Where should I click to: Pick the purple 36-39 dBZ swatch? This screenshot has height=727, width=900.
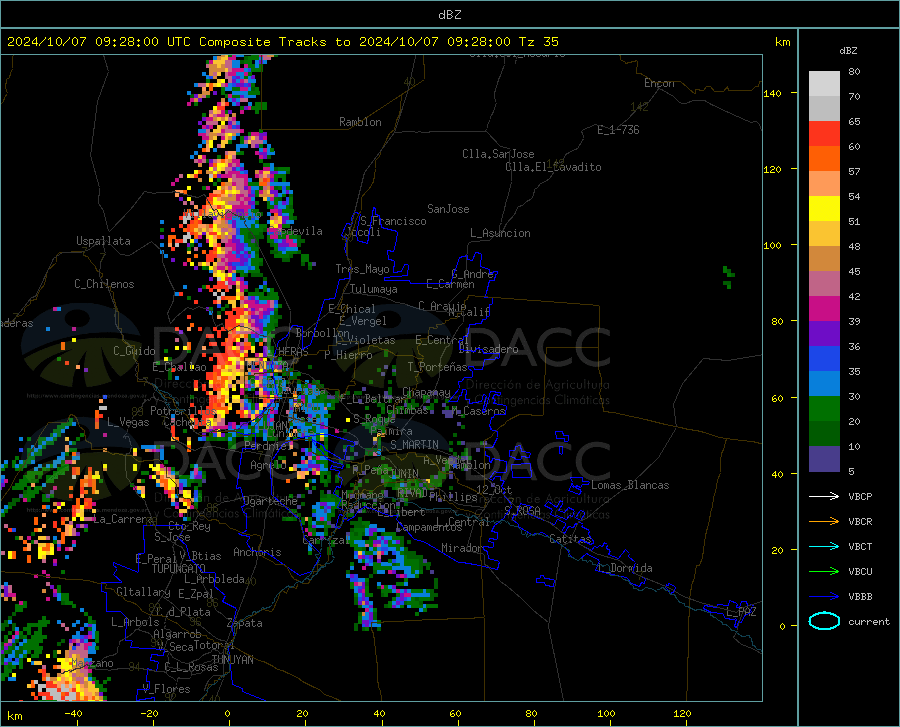pos(824,334)
